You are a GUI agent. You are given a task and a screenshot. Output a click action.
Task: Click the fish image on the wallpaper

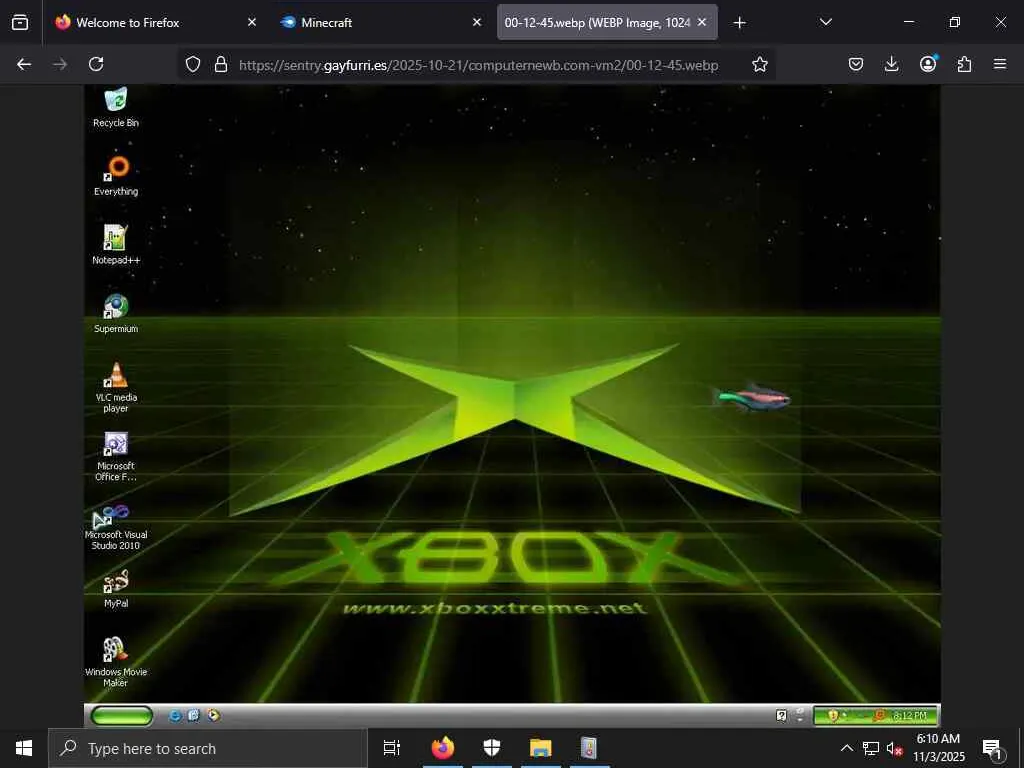[752, 397]
